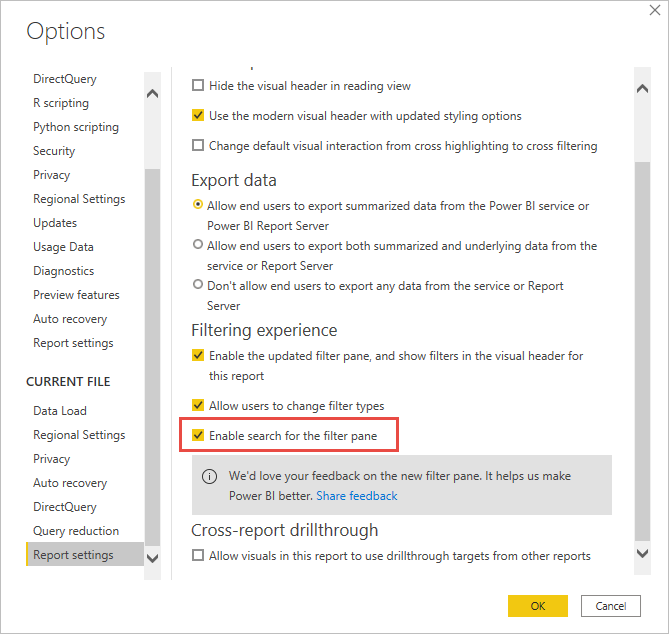This screenshot has height=634, width=669.
Task: Open Python scripting settings
Action: (x=76, y=127)
